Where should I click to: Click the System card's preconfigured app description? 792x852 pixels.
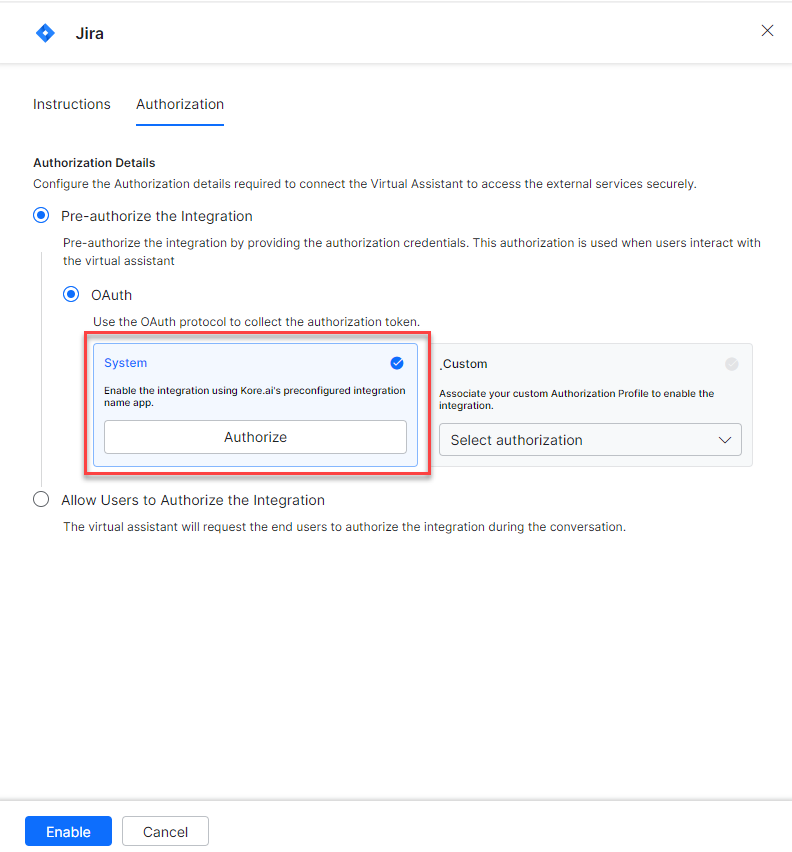tap(254, 396)
